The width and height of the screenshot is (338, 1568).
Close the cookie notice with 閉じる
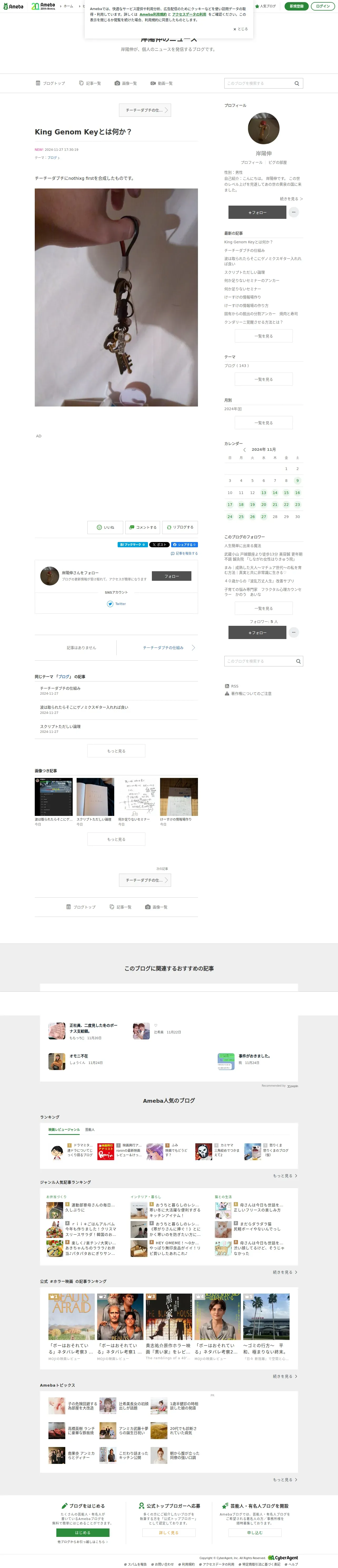pos(241,29)
